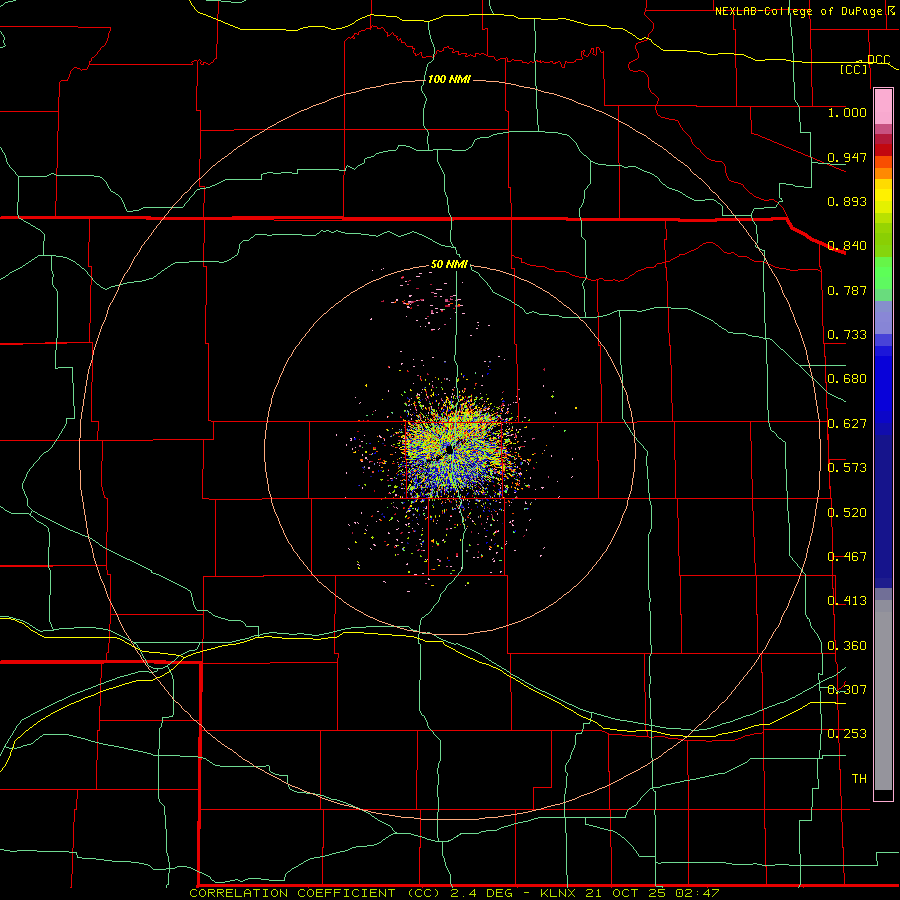Pick the red segment of the color bar

pyautogui.click(x=883, y=149)
